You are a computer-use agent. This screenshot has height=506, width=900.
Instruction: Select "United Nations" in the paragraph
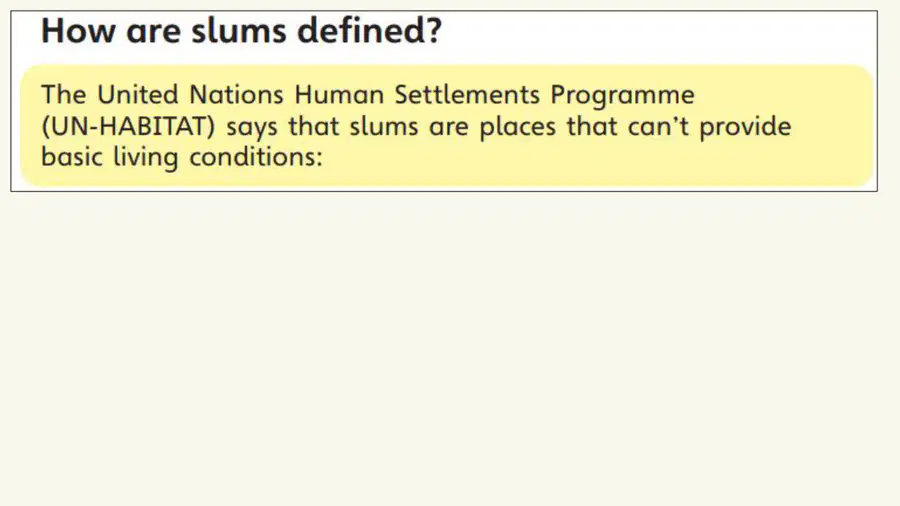click(190, 95)
